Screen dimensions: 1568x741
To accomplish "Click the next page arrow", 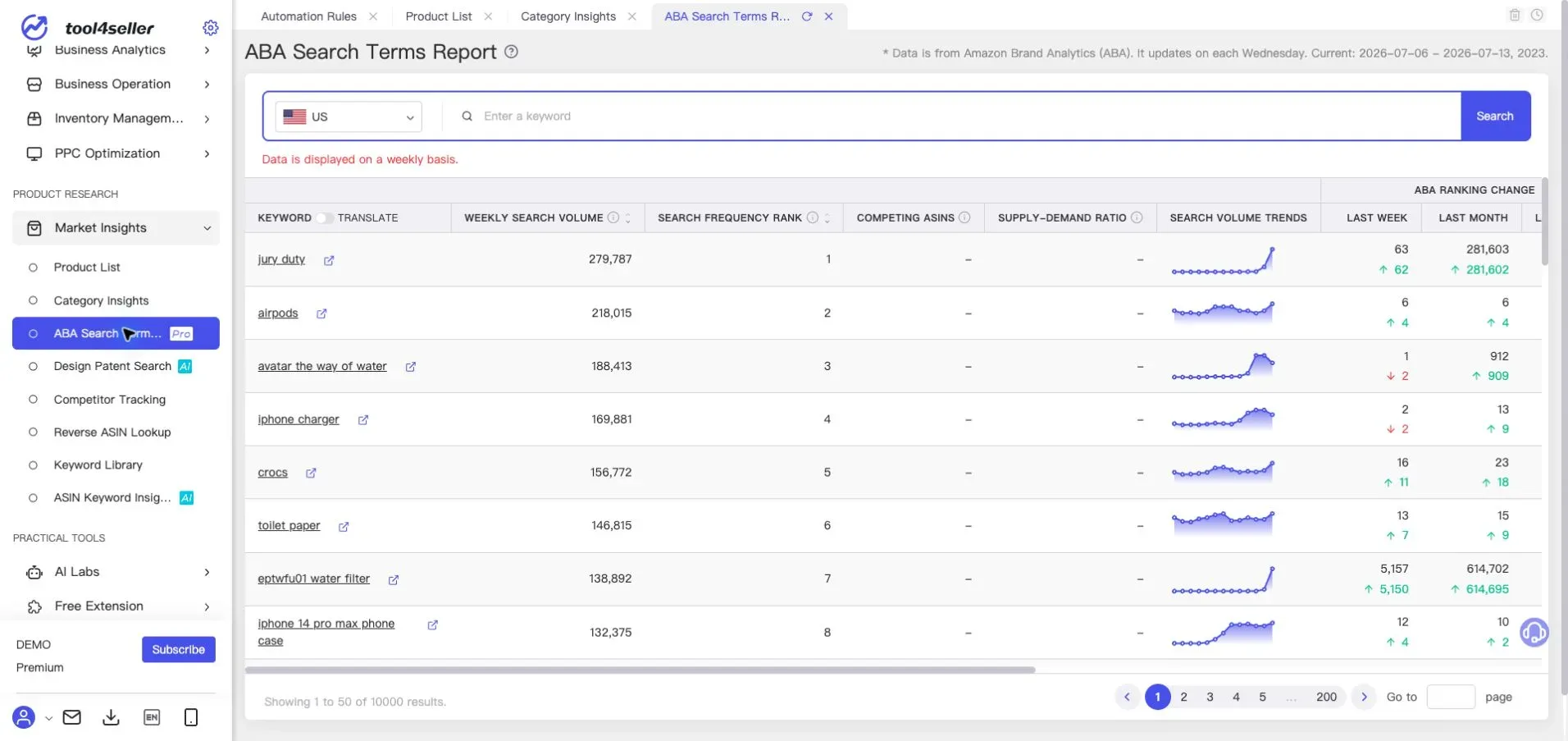I will pyautogui.click(x=1364, y=697).
